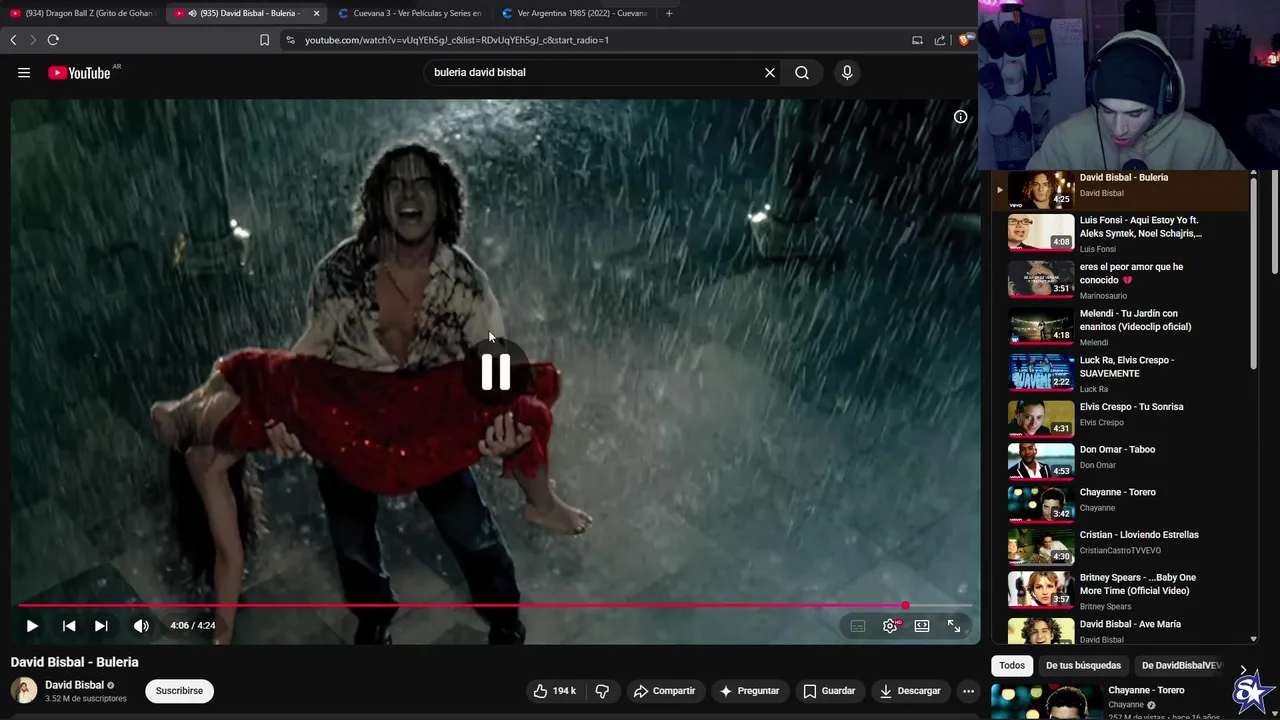Play Chayanne - Torero playlist item

click(x=1120, y=502)
